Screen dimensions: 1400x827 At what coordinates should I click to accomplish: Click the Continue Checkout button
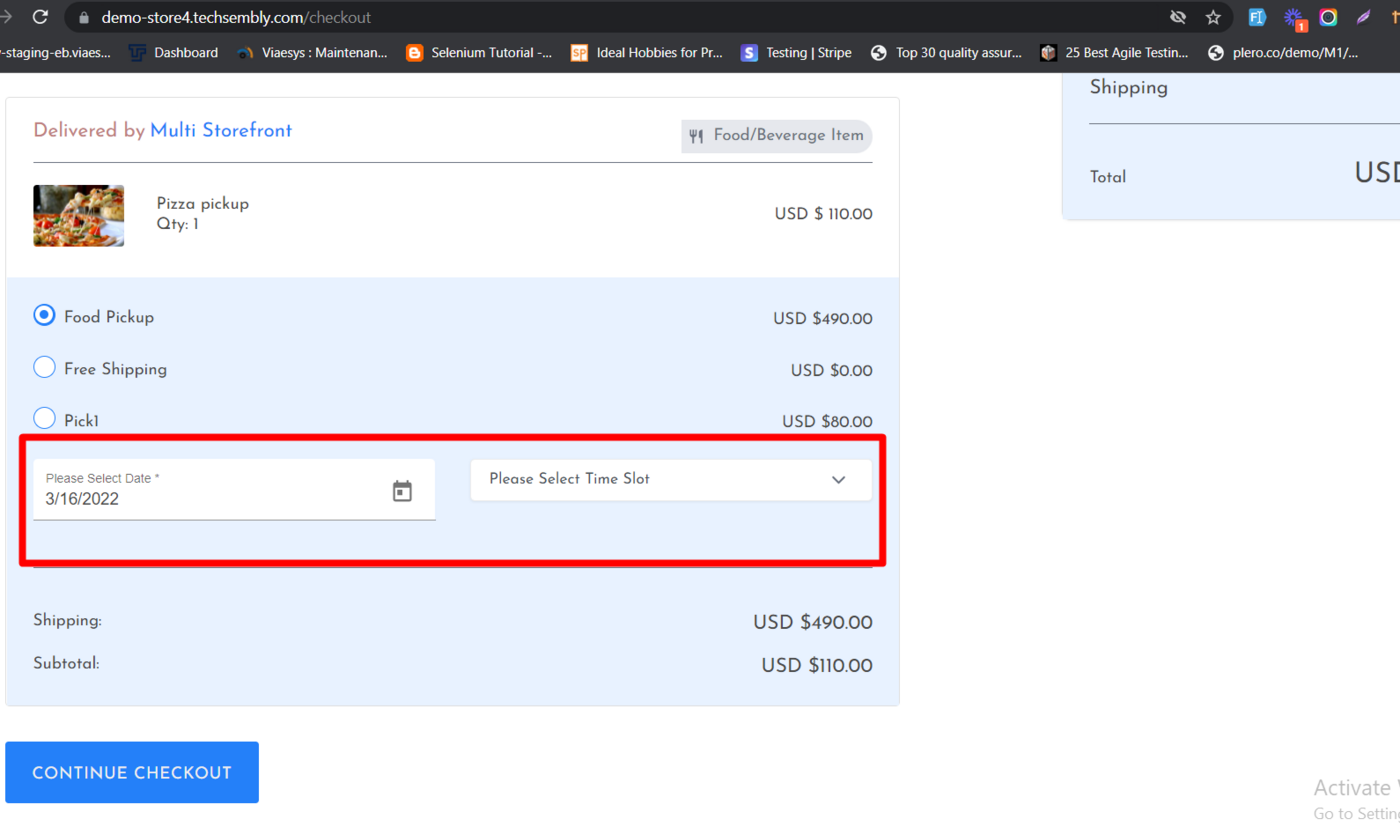pos(132,773)
